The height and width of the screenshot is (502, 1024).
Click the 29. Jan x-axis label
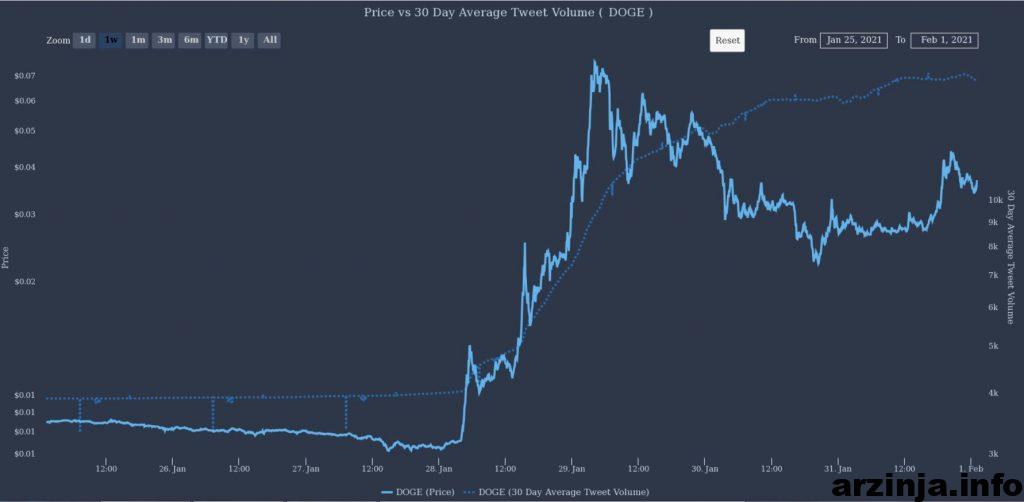[572, 469]
